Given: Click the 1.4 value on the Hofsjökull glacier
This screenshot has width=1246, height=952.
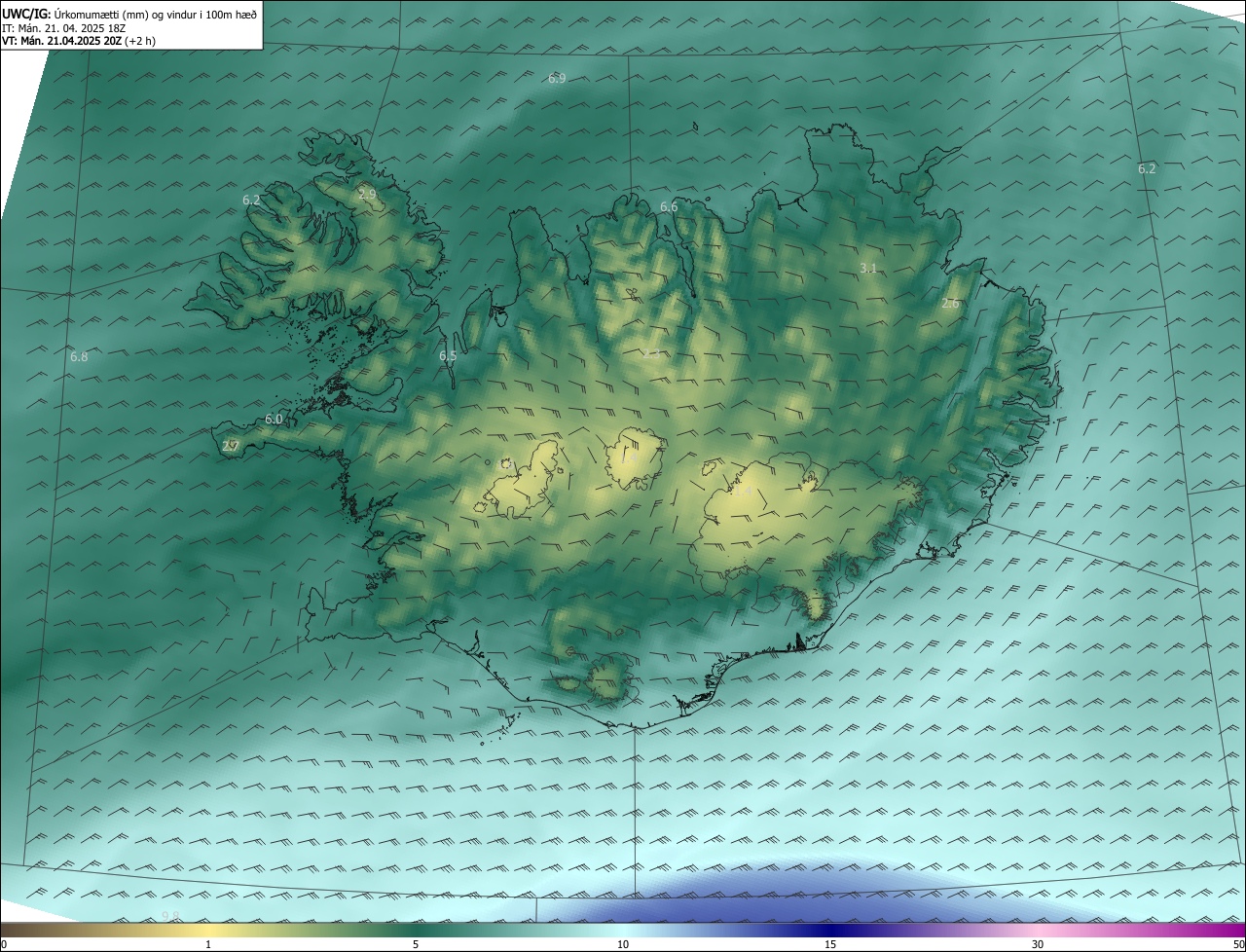Looking at the screenshot, I should (631, 458).
